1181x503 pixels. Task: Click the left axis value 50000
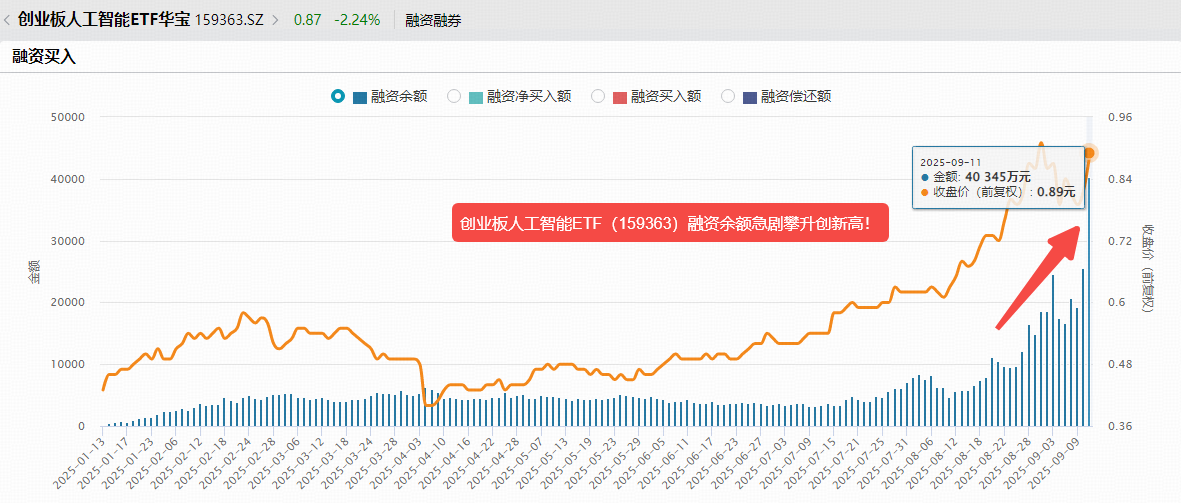66,117
